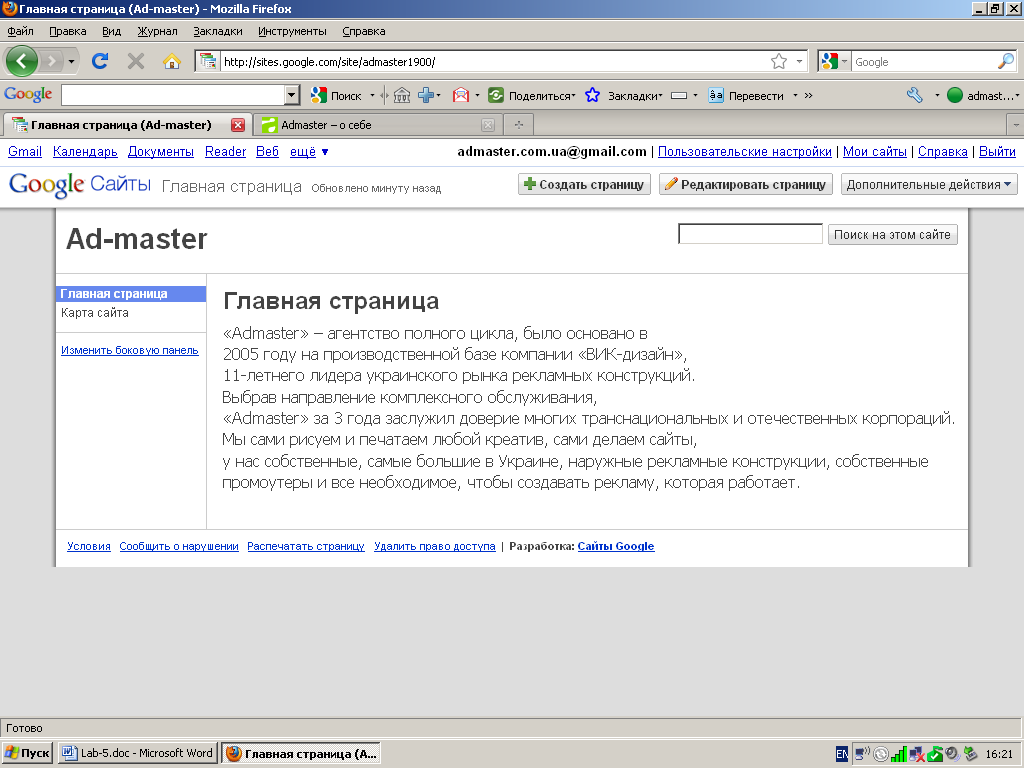Click the site identity icon in address bar
Viewport: 1024px width, 768px height.
tap(208, 61)
